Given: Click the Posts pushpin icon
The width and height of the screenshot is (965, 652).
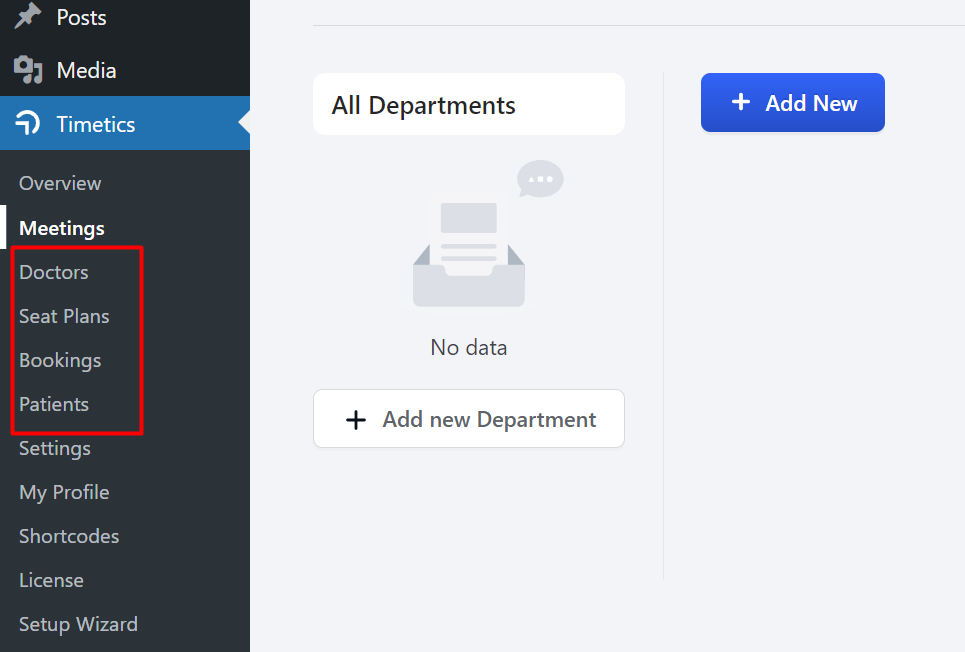Looking at the screenshot, I should (x=28, y=16).
